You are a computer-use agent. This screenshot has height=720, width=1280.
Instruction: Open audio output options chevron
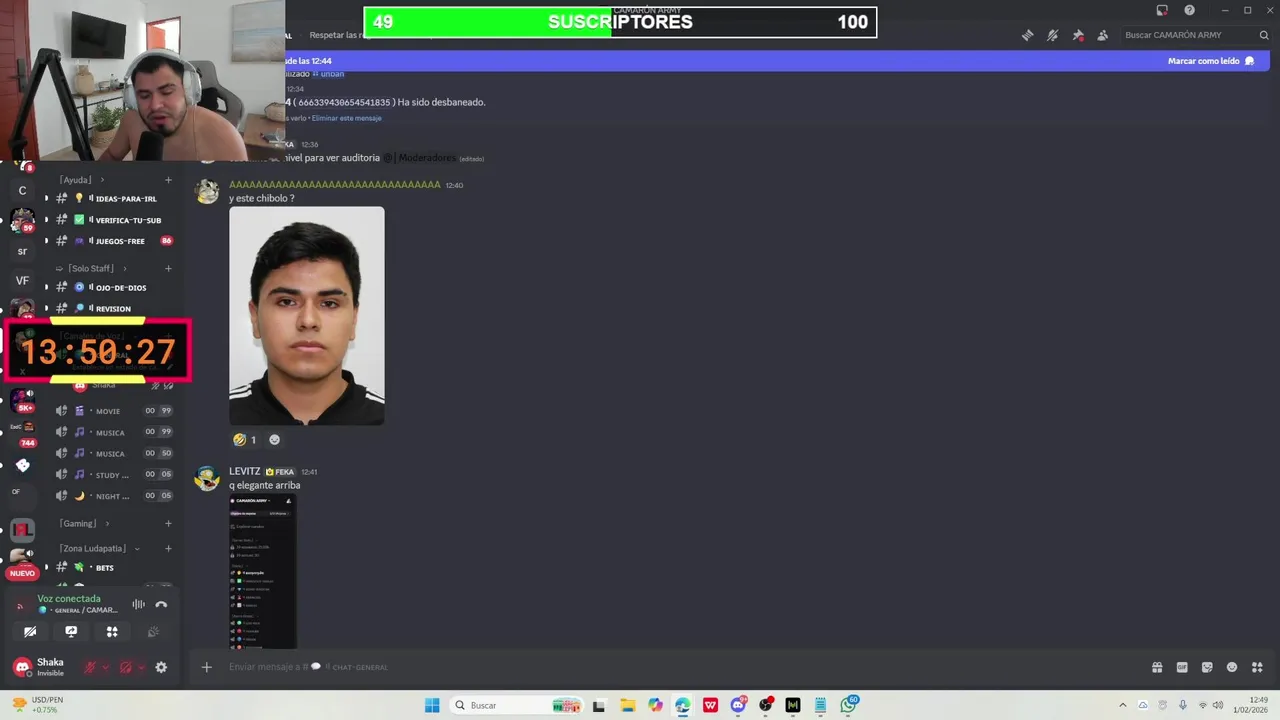pyautogui.click(x=141, y=667)
